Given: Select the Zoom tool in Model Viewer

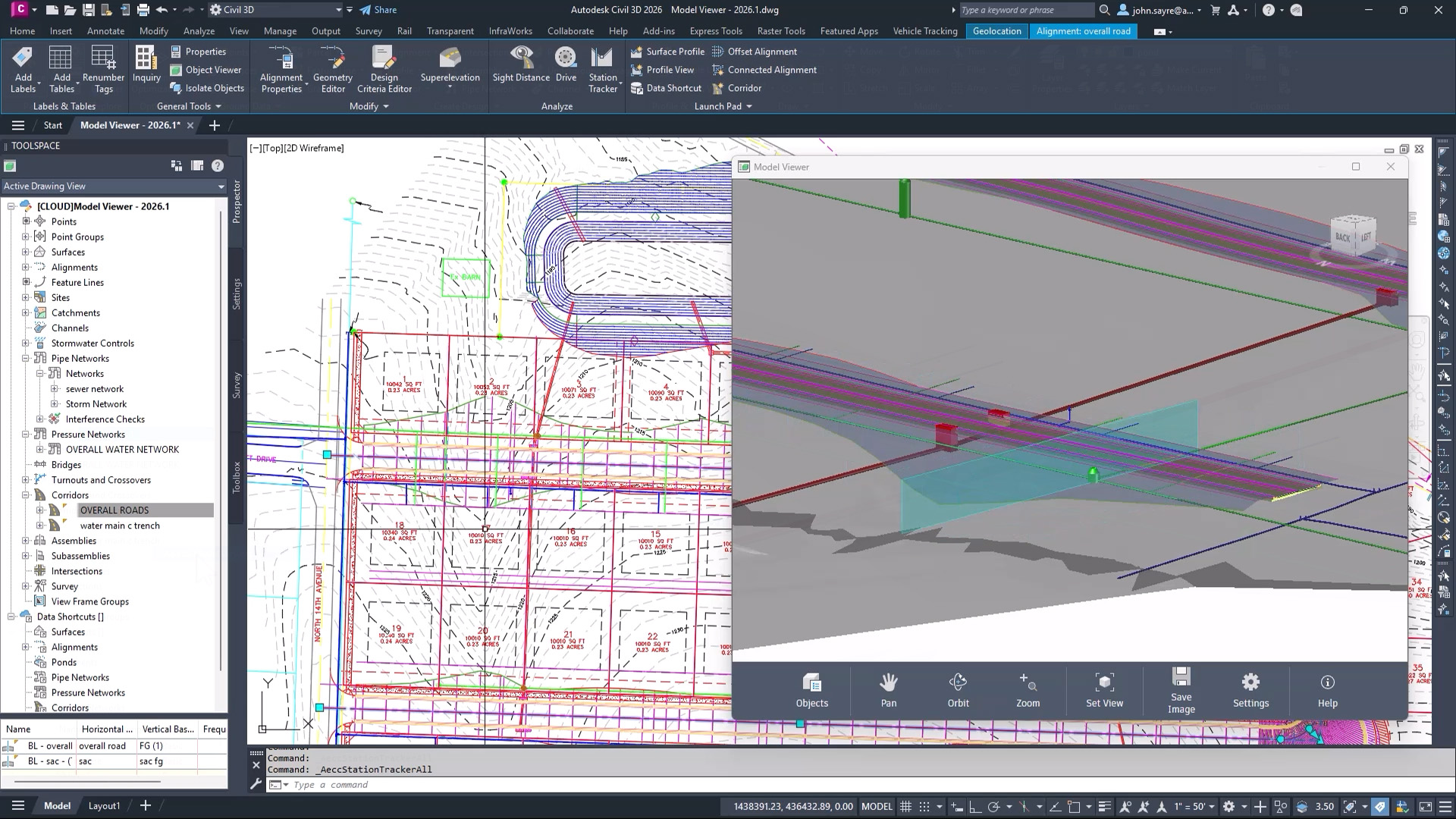Looking at the screenshot, I should tap(1028, 690).
